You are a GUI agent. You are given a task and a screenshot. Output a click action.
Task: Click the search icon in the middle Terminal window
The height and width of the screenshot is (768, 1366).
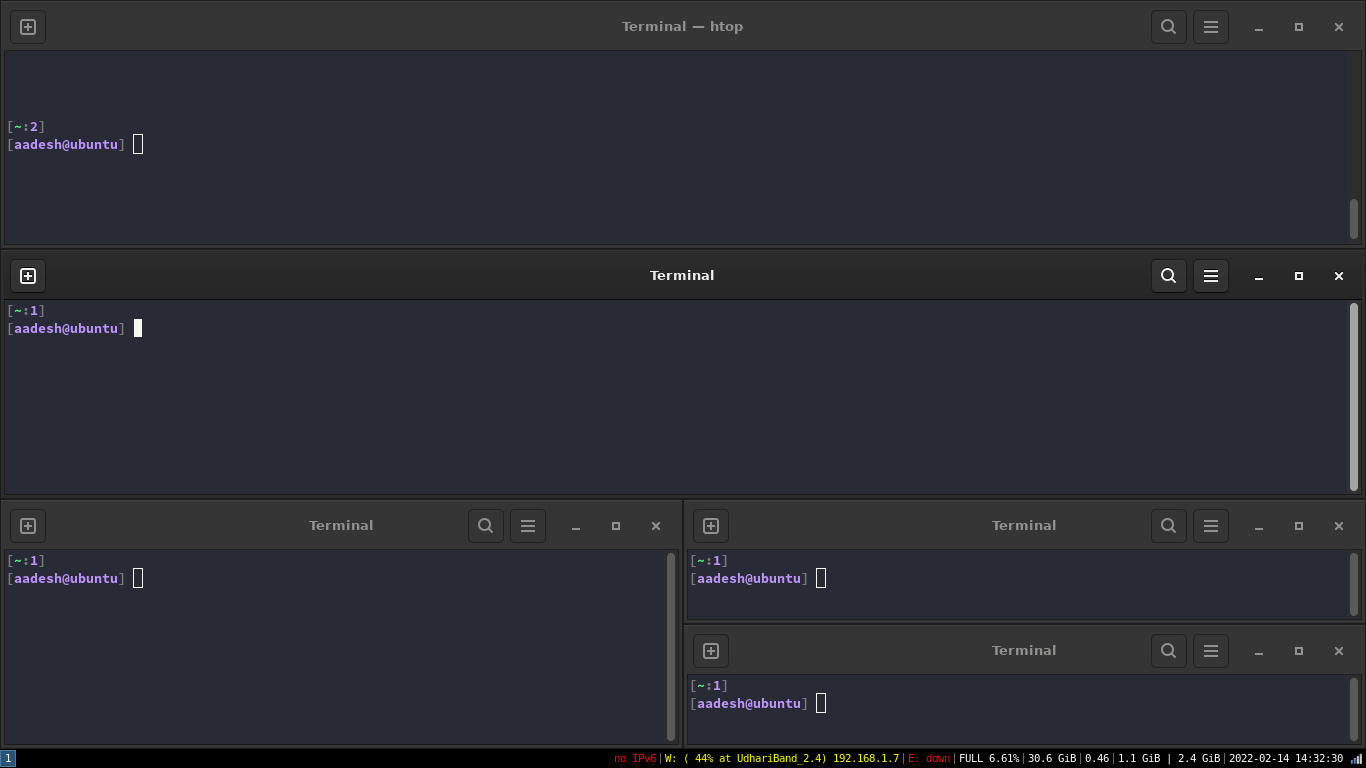click(1168, 276)
